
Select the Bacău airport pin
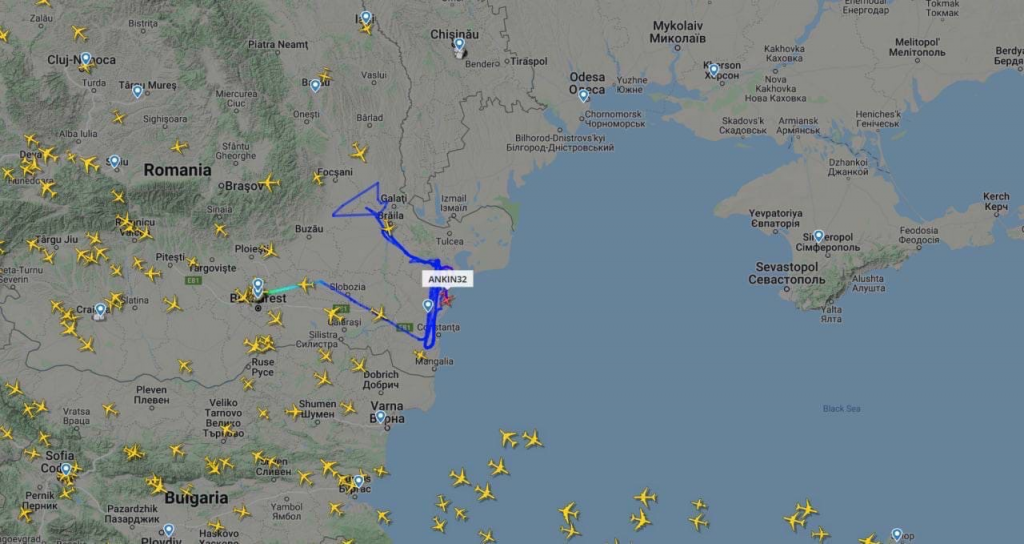(315, 86)
